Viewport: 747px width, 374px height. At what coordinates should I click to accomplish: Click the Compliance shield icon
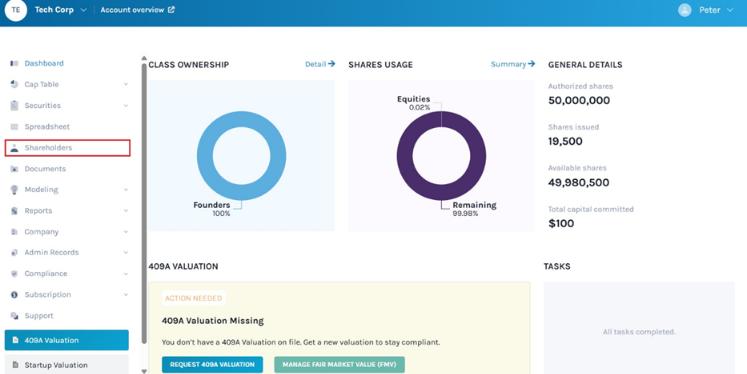(14, 273)
